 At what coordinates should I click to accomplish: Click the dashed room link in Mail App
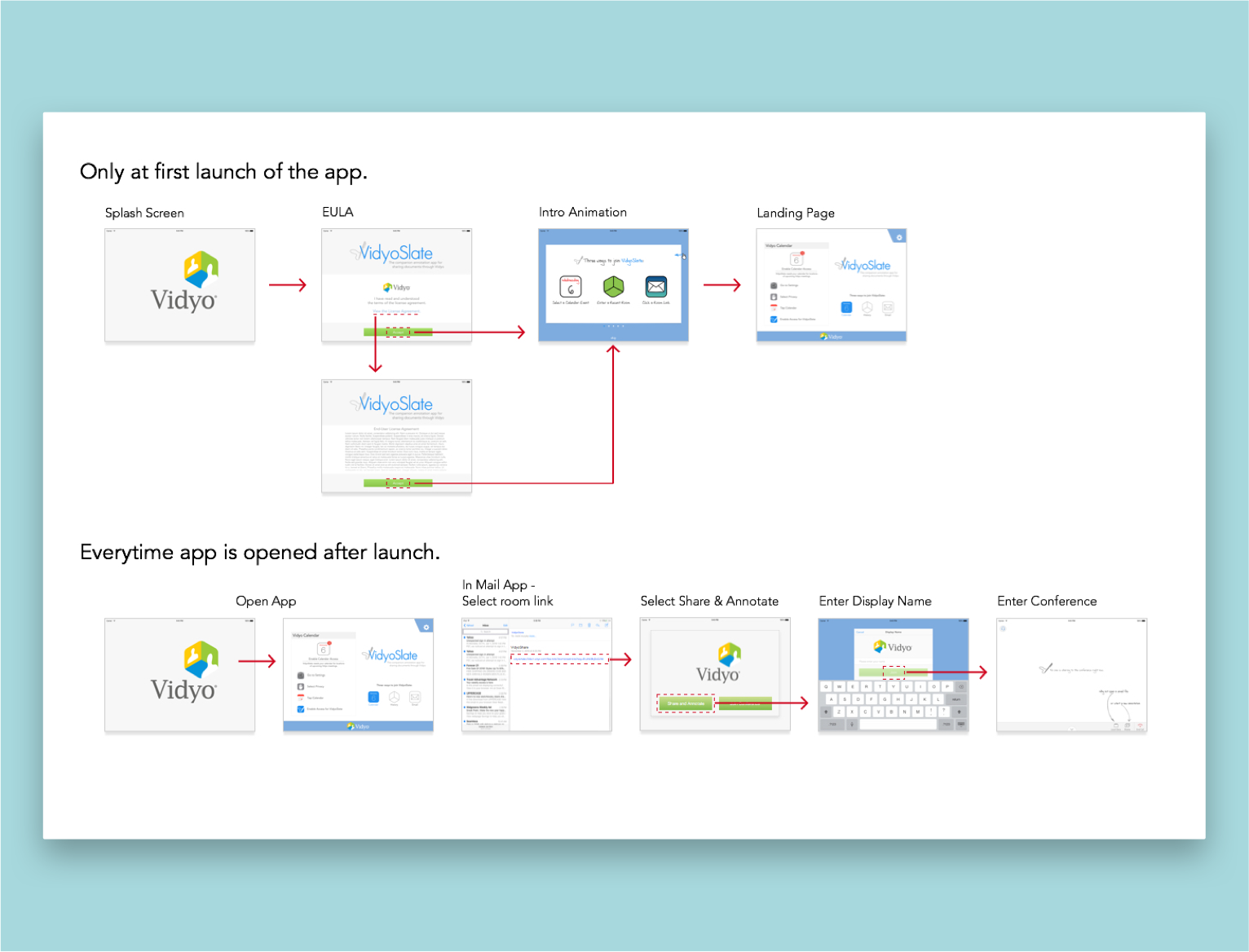point(558,659)
